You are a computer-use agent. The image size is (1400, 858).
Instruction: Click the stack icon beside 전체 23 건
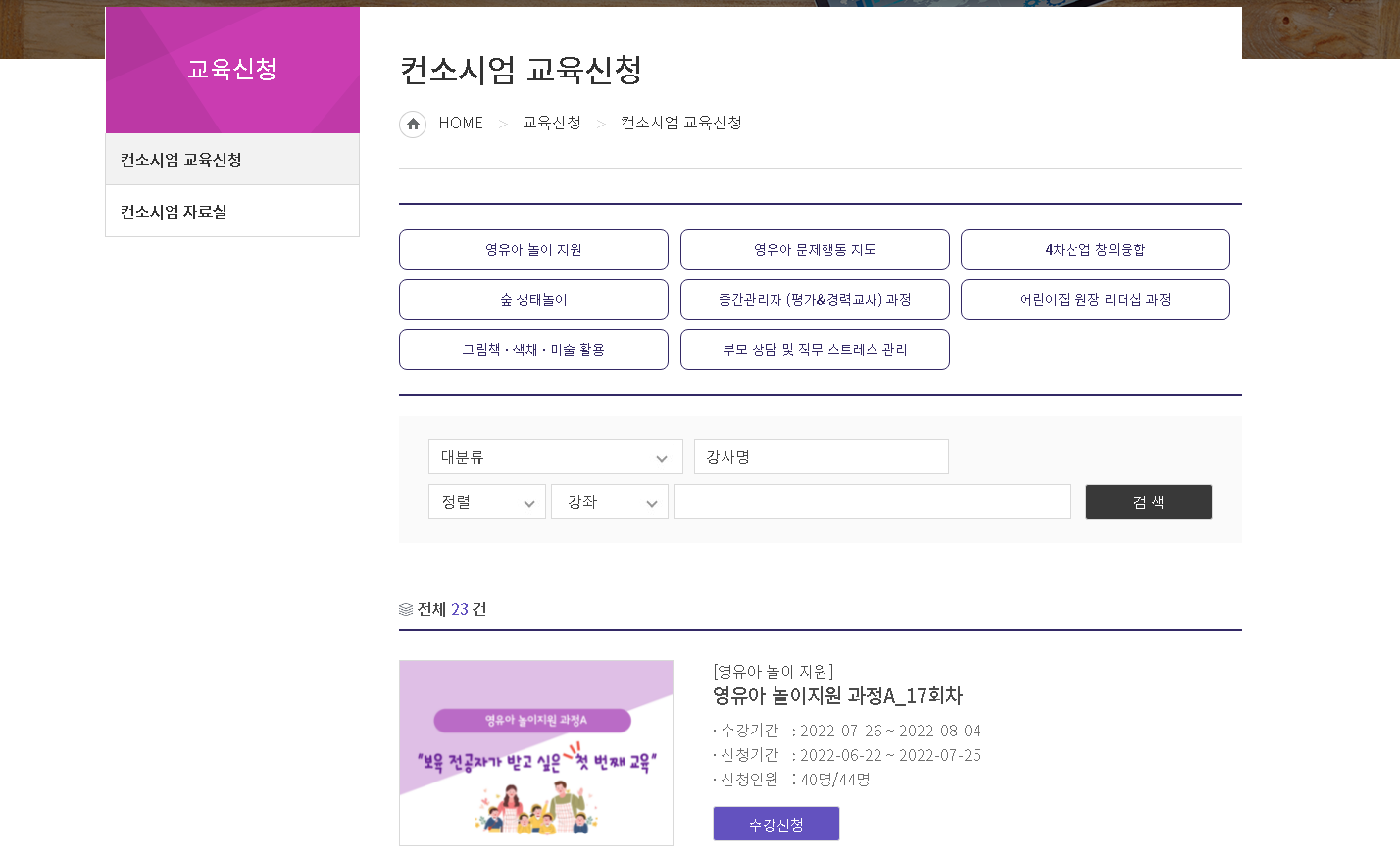(406, 610)
